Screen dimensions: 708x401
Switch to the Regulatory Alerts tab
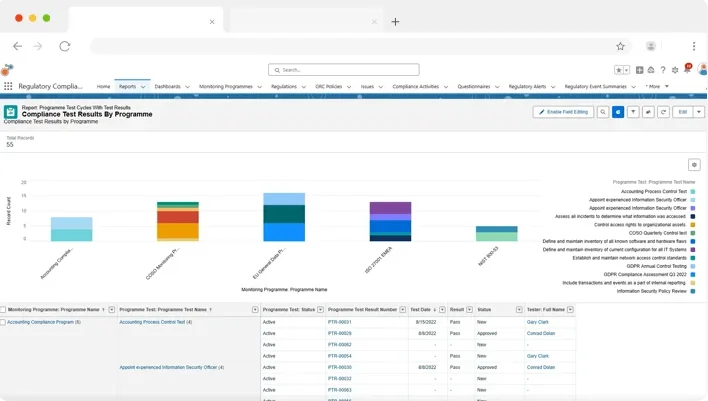coord(527,87)
